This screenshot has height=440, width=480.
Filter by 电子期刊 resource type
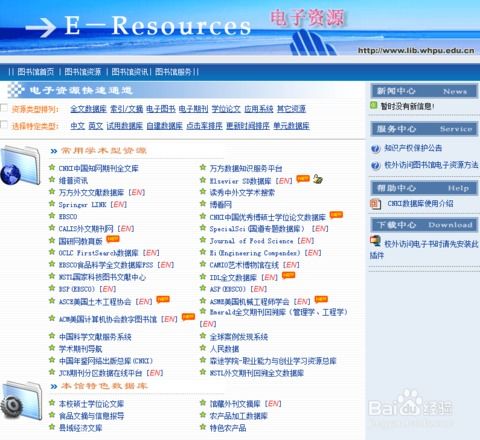tap(193, 109)
